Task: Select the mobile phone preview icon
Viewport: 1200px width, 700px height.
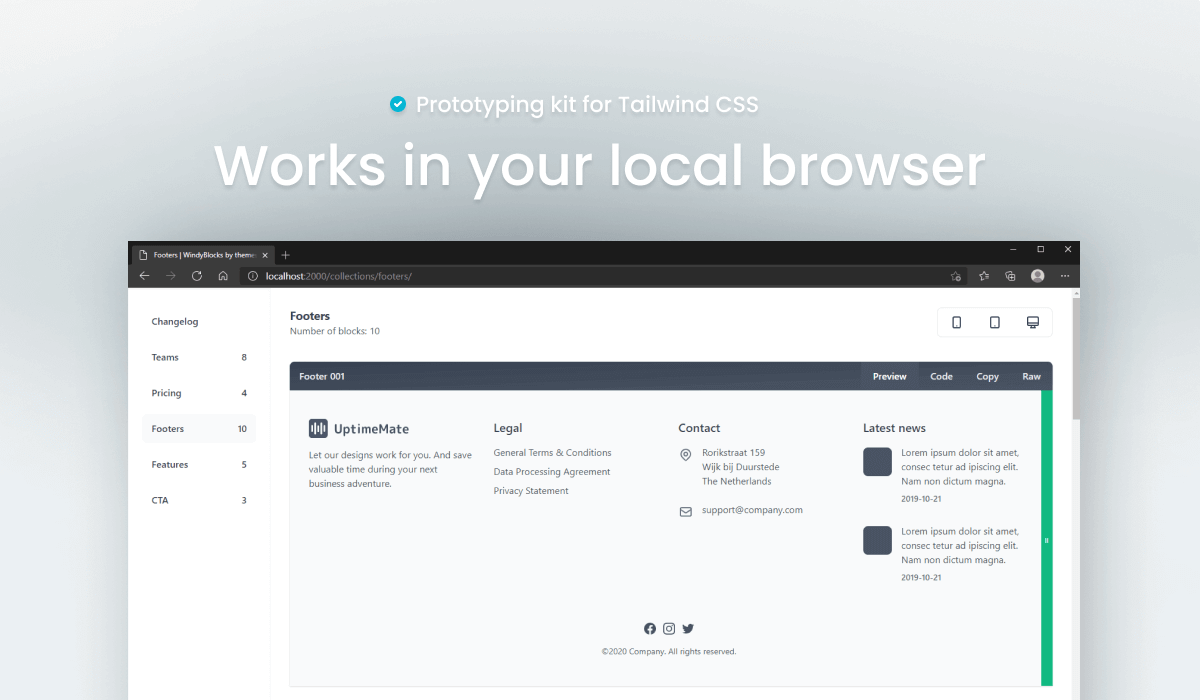Action: point(957,322)
